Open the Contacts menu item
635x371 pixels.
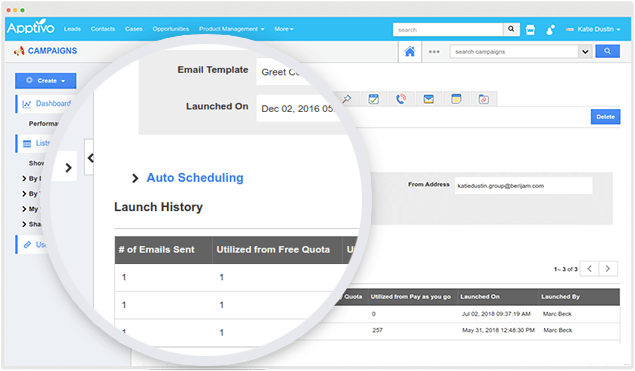pos(102,29)
